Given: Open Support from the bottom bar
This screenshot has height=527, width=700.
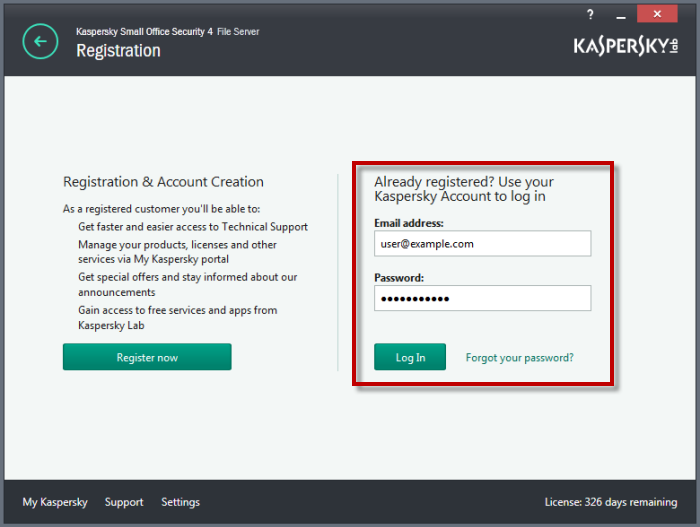Looking at the screenshot, I should click(124, 502).
